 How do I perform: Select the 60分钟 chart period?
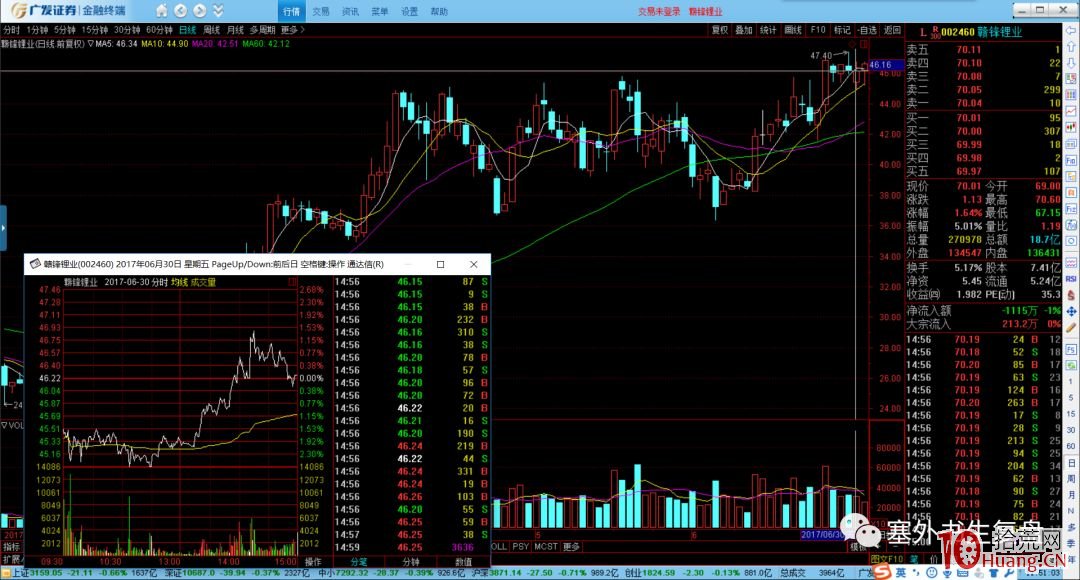click(x=159, y=30)
